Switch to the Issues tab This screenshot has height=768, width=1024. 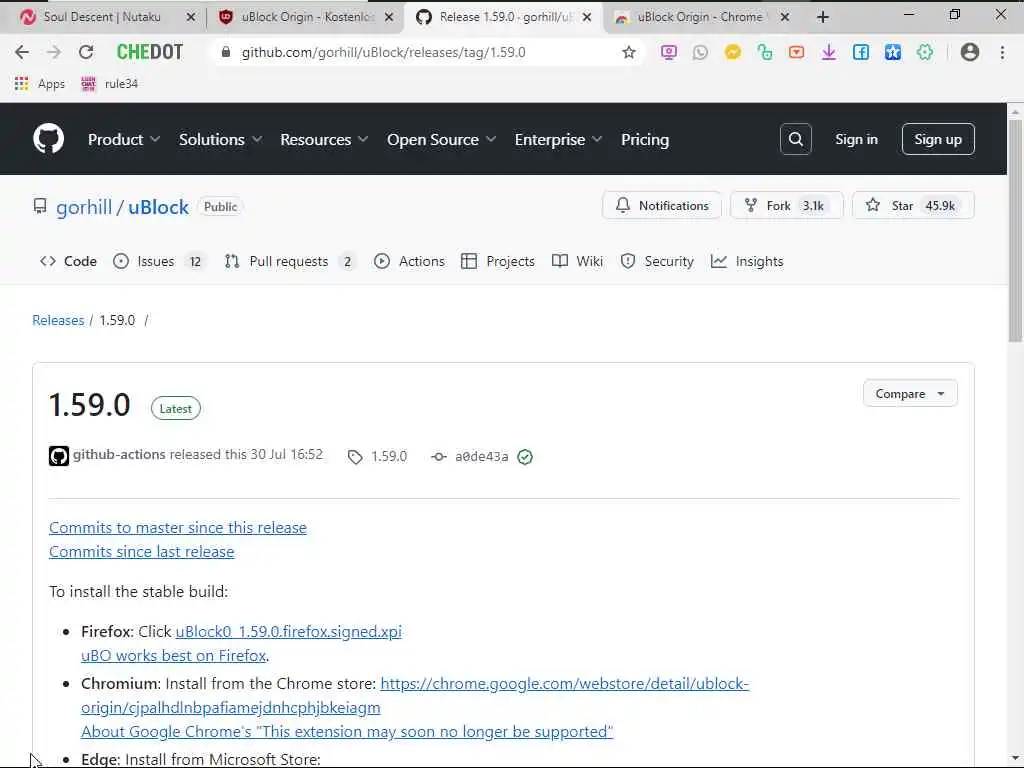click(x=159, y=261)
